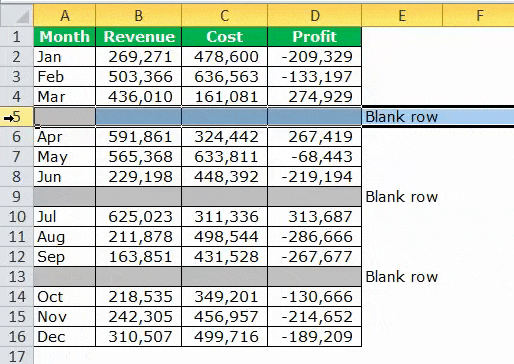Image resolution: width=514 pixels, height=364 pixels.
Task: Select row 1 header
Action: click(x=17, y=37)
